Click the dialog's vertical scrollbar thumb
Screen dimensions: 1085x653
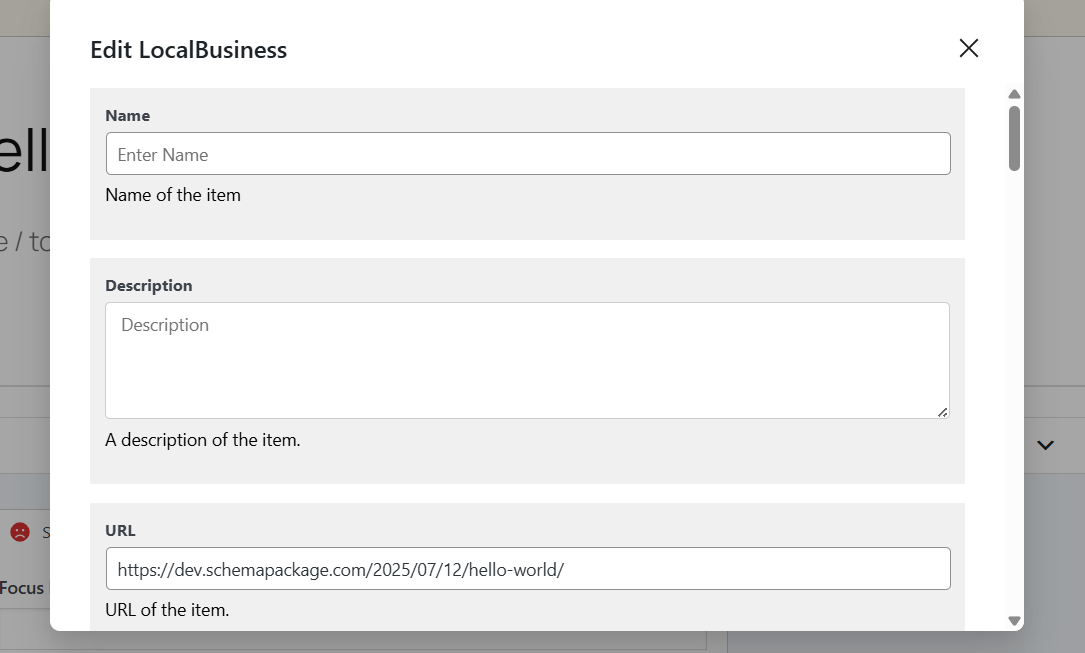(1014, 138)
